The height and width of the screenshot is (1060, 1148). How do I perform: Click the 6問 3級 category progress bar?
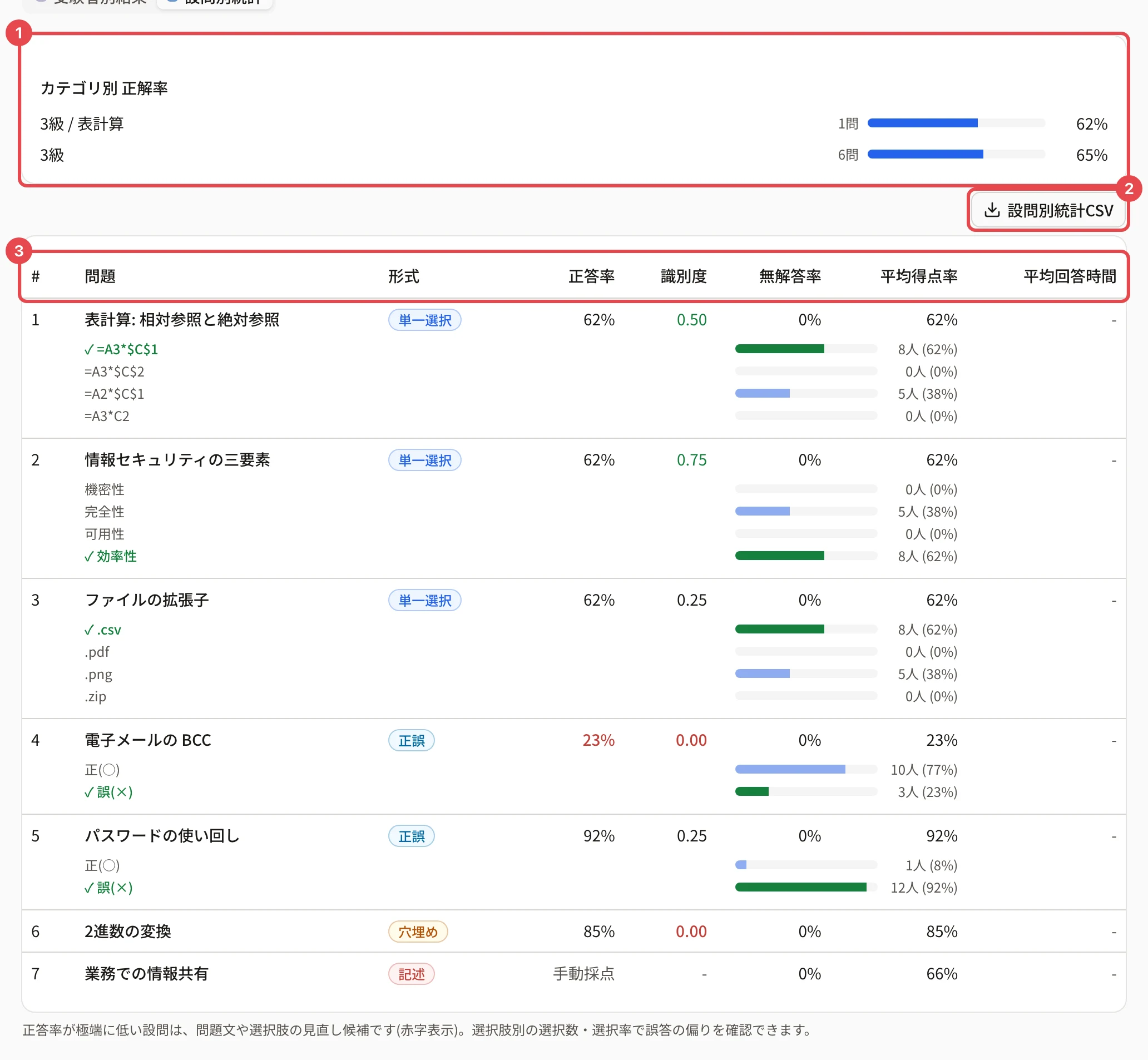956,154
